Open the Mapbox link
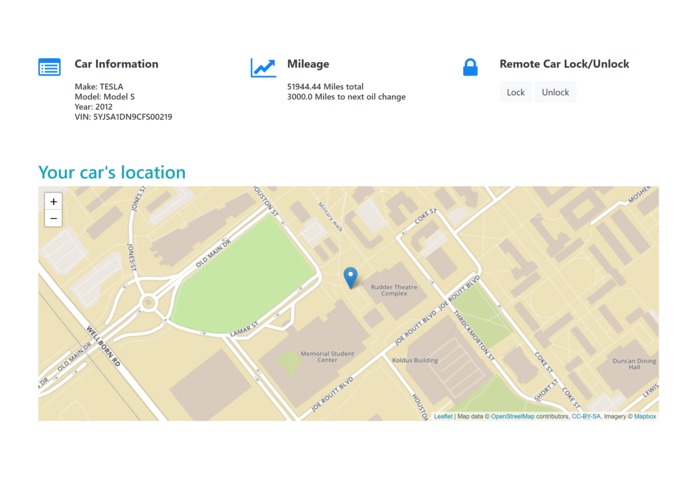The width and height of the screenshot is (695, 494). pos(645,416)
